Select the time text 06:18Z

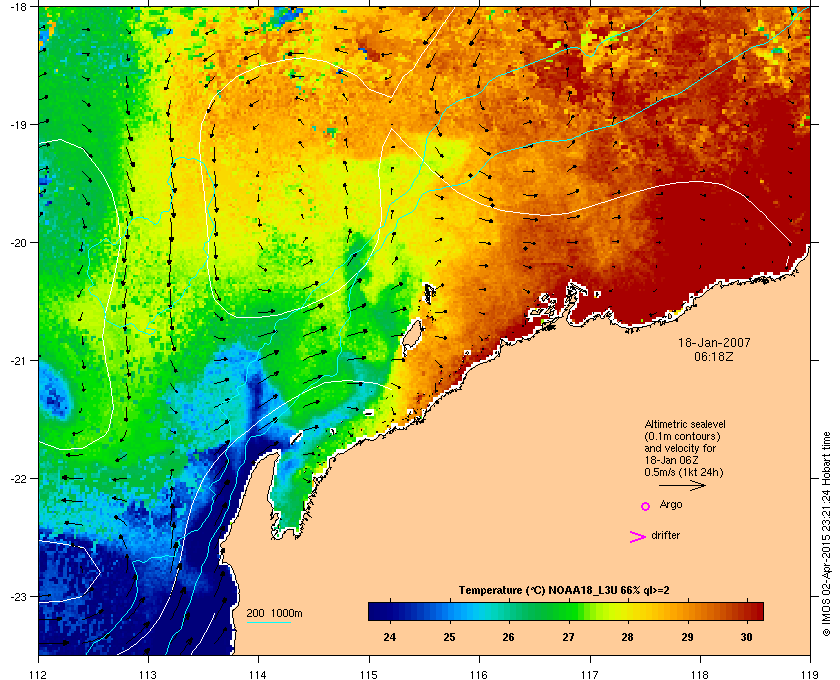coord(714,356)
